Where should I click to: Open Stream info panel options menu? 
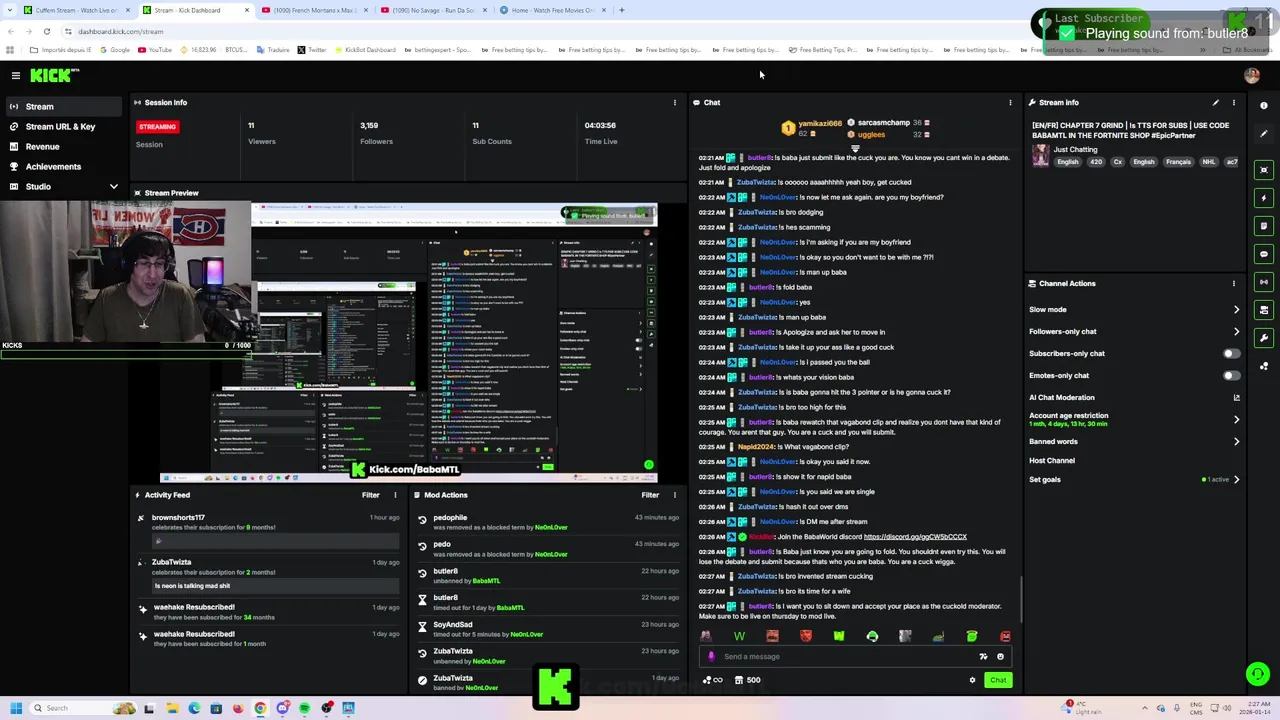tap(1233, 102)
